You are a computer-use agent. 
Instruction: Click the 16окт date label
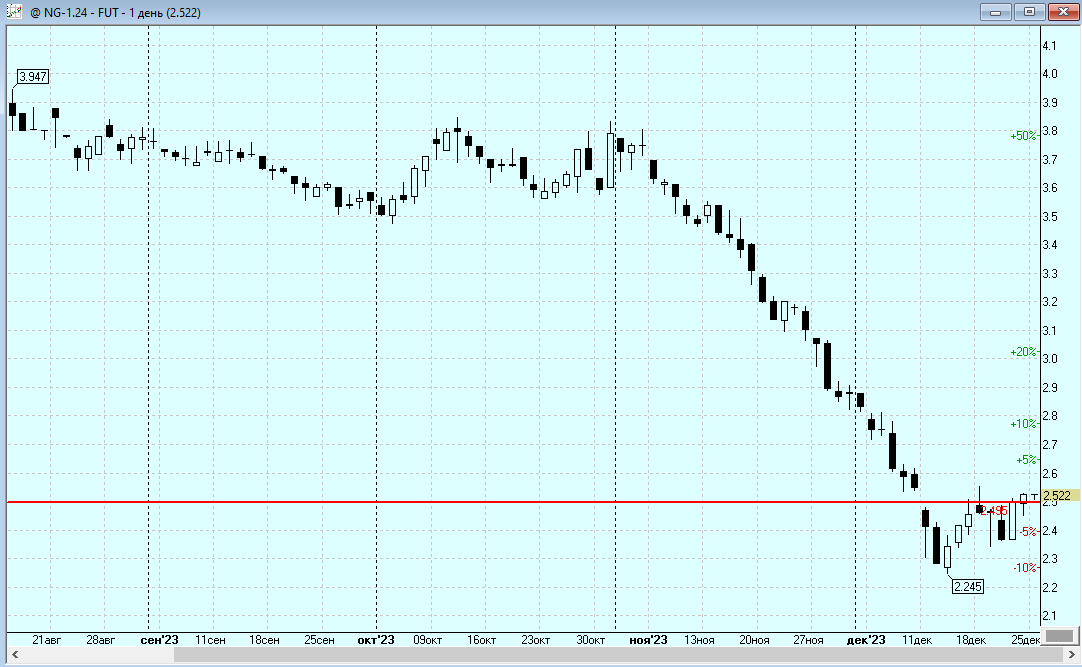coord(482,639)
